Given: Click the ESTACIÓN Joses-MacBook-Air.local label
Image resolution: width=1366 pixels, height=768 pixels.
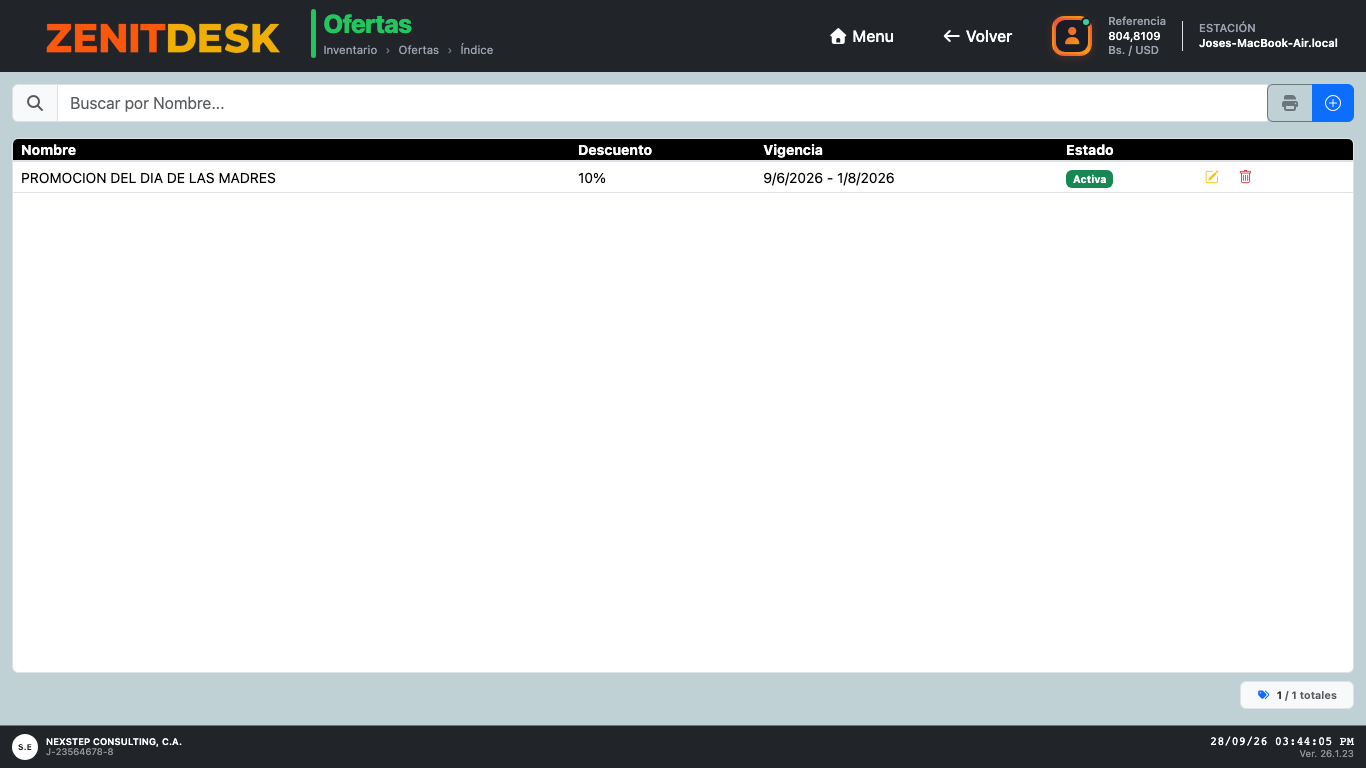Looking at the screenshot, I should coord(1268,36).
